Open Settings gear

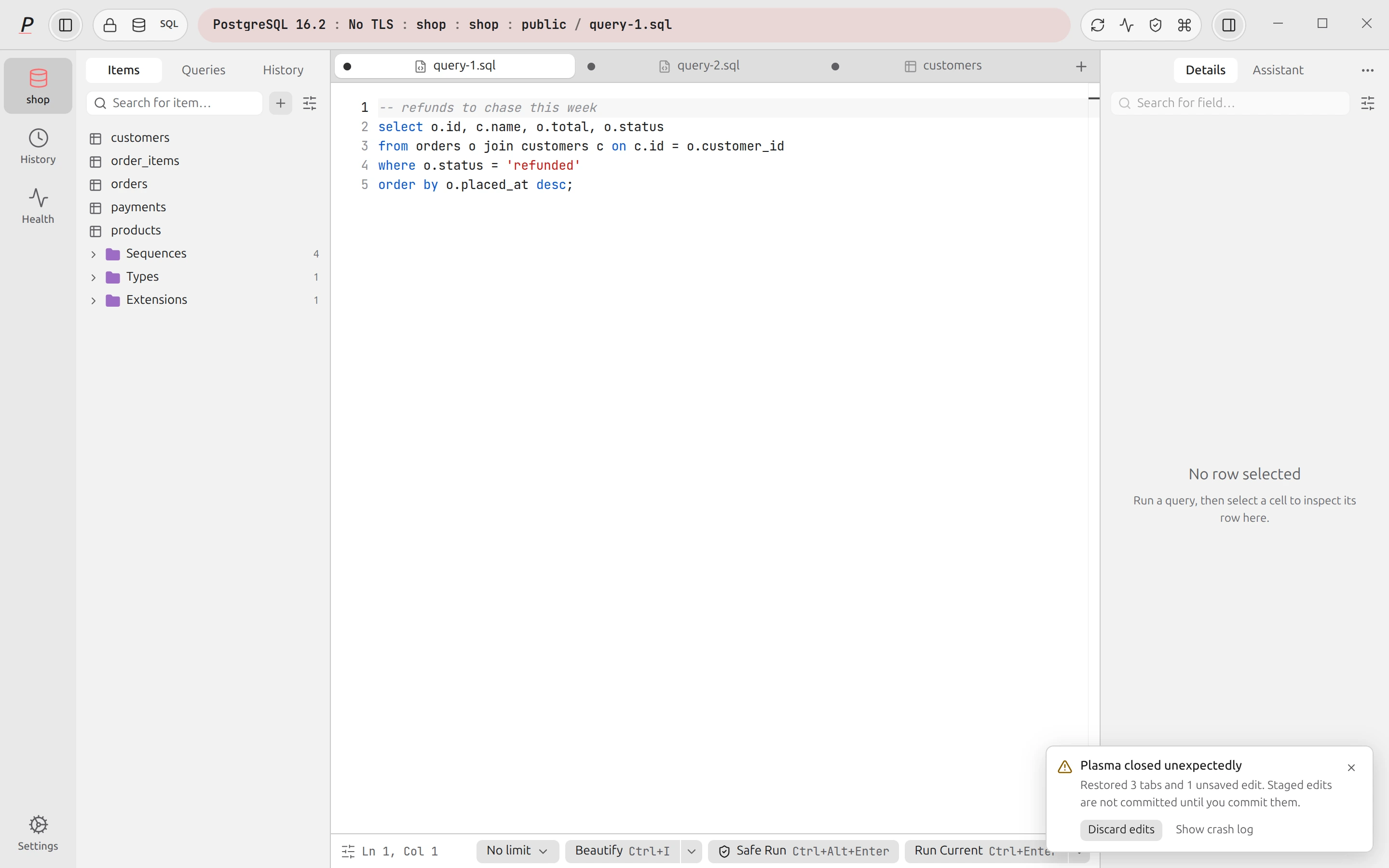[38, 832]
